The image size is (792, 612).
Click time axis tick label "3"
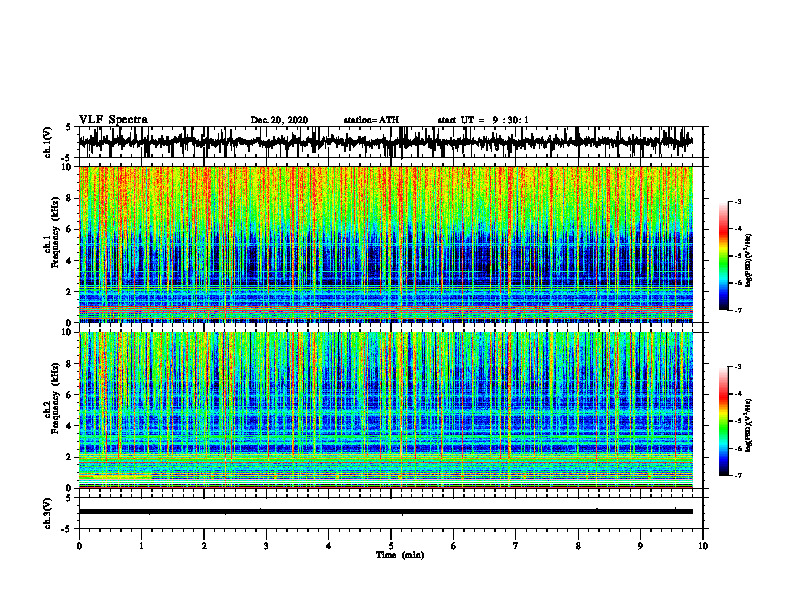tap(266, 546)
